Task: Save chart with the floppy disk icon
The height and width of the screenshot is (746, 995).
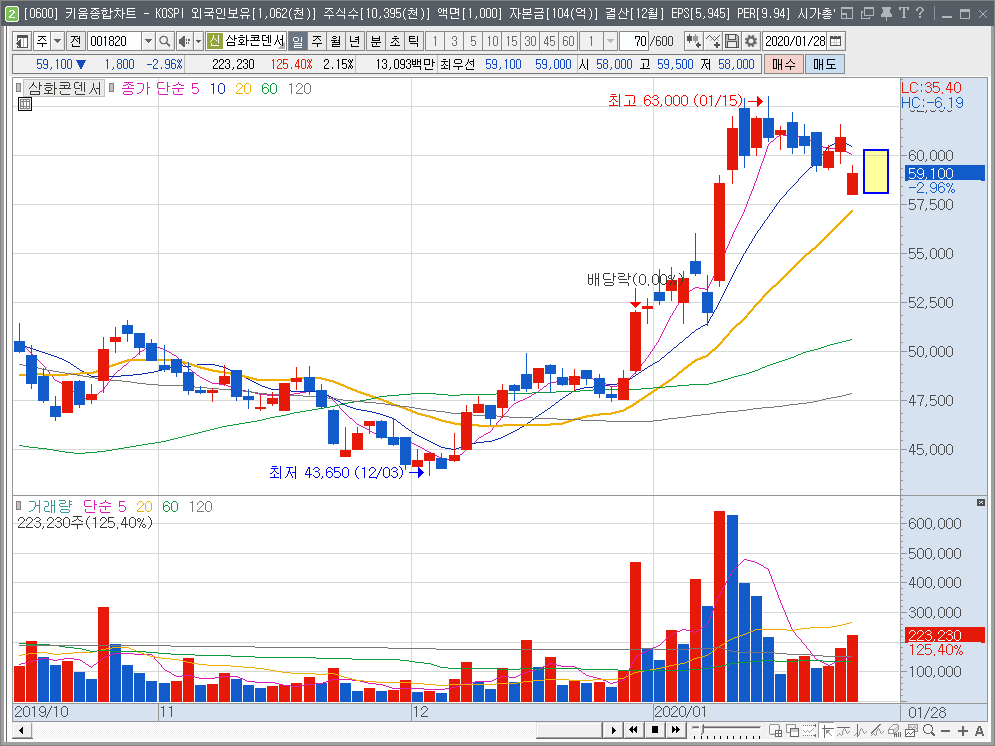Action: tap(732, 41)
